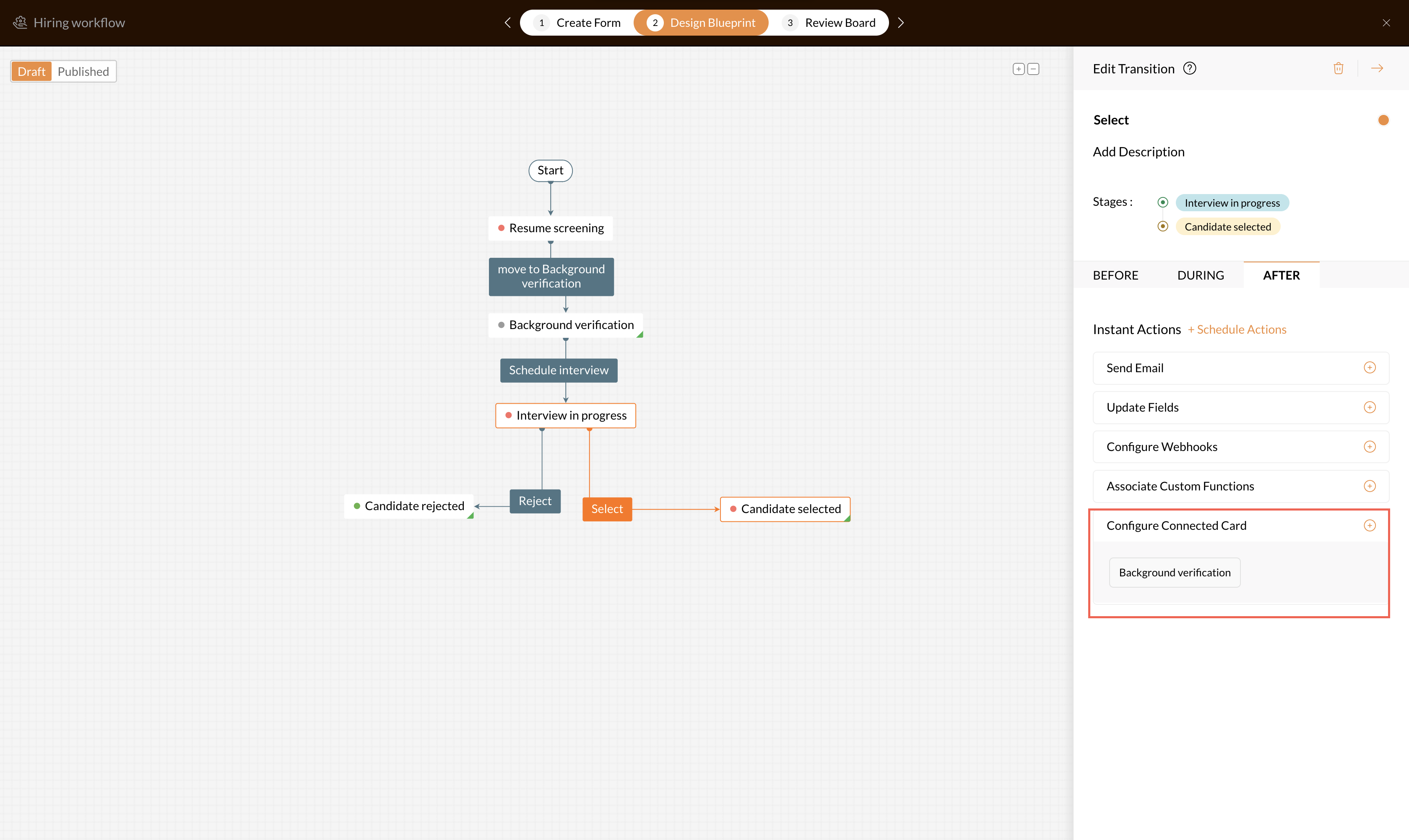Viewport: 1409px width, 840px height.
Task: Go to previous step with left chevron
Action: pyautogui.click(x=507, y=23)
